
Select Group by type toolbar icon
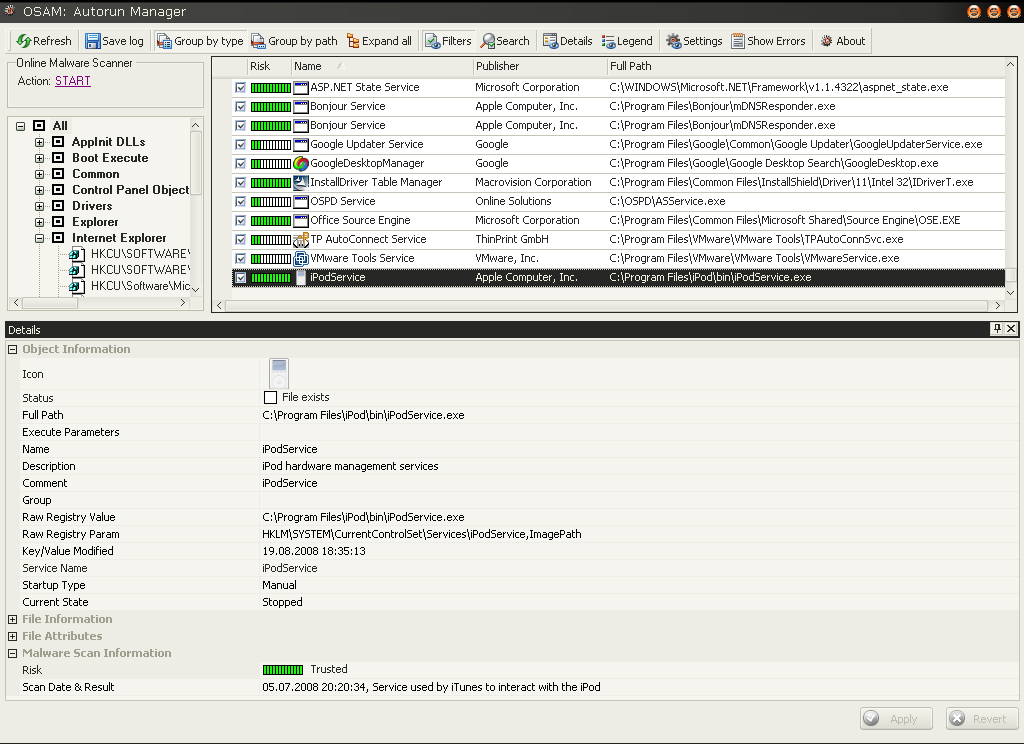click(x=164, y=41)
